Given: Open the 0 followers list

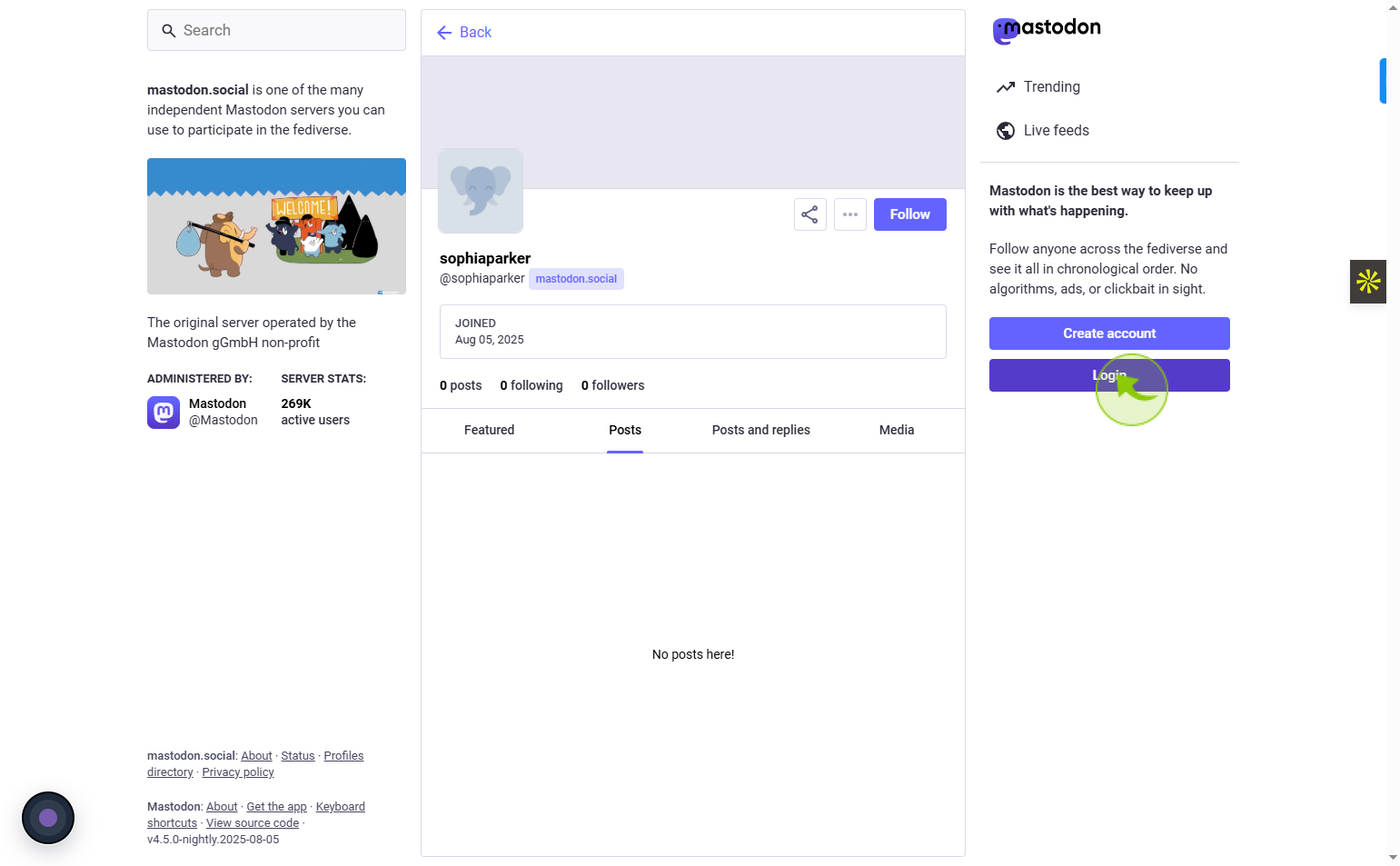Looking at the screenshot, I should (x=613, y=385).
